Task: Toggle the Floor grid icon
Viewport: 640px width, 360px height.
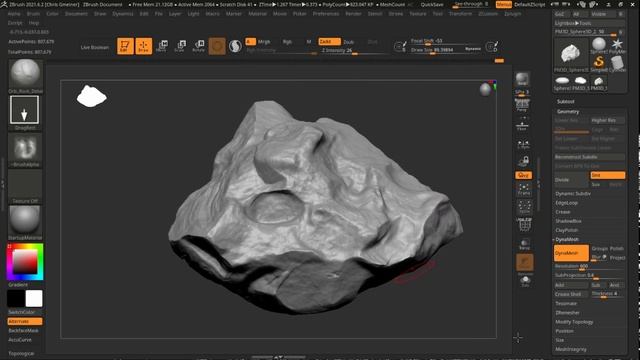Action: pyautogui.click(x=522, y=124)
